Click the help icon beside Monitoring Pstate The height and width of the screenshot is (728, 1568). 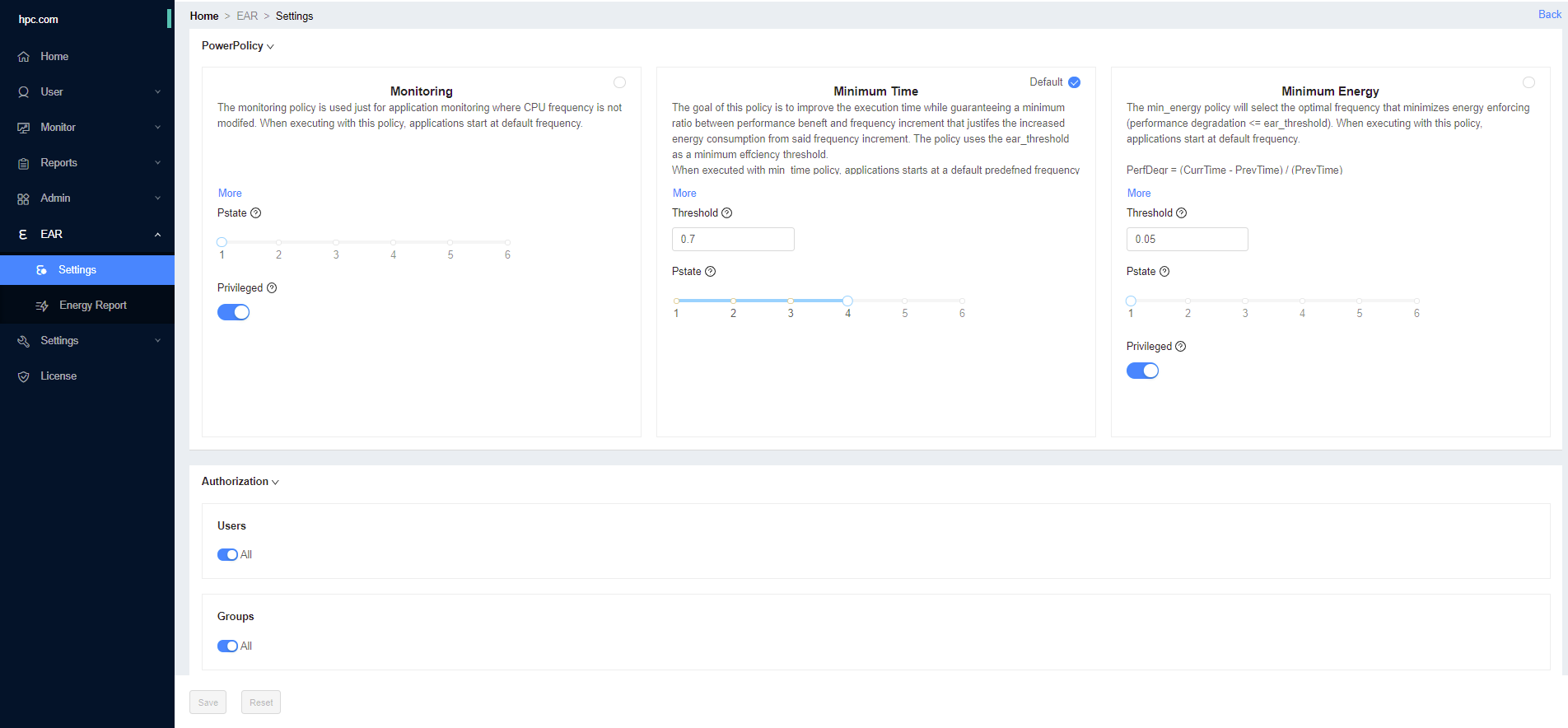pyautogui.click(x=256, y=213)
